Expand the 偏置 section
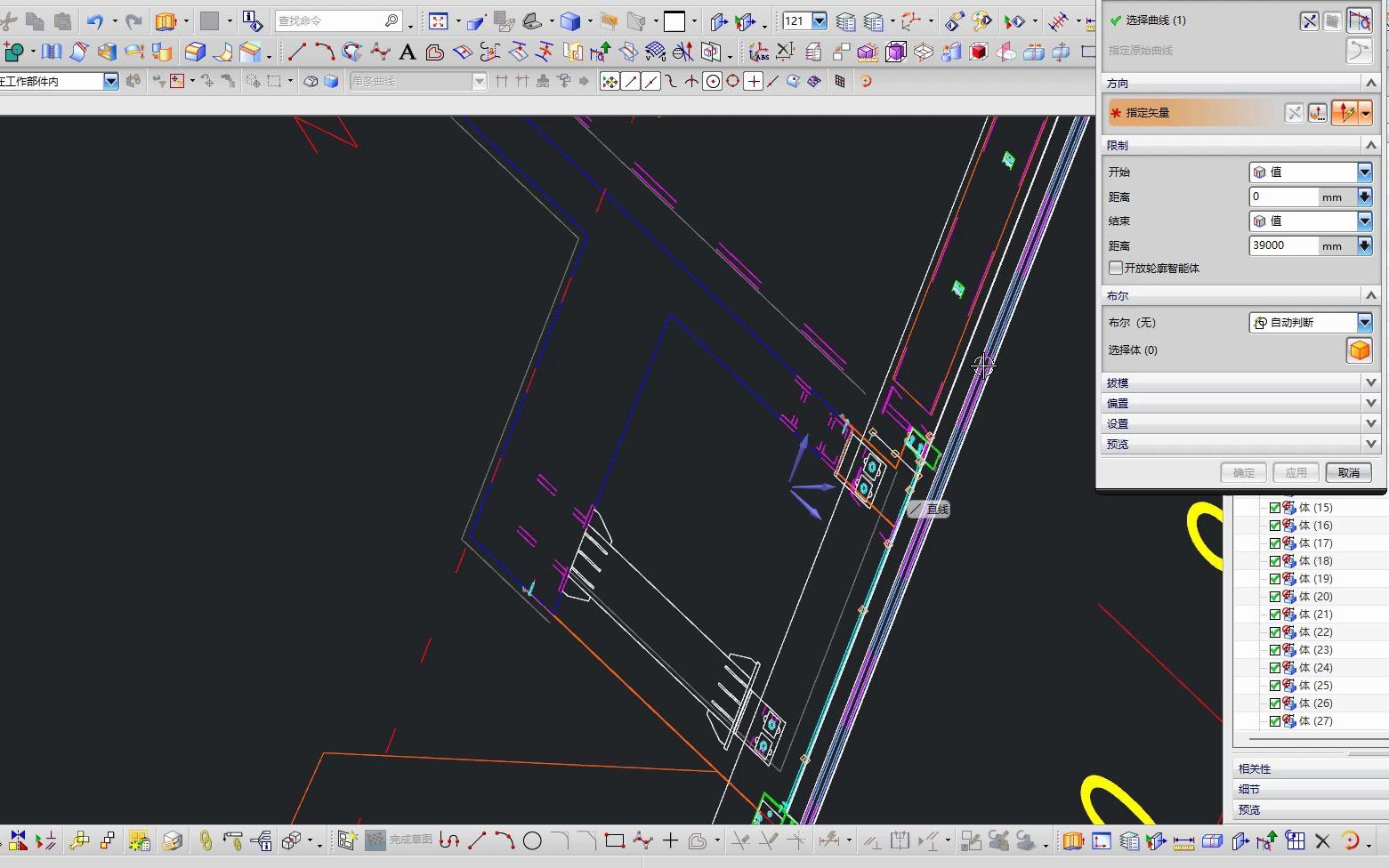1389x868 pixels. click(1370, 403)
